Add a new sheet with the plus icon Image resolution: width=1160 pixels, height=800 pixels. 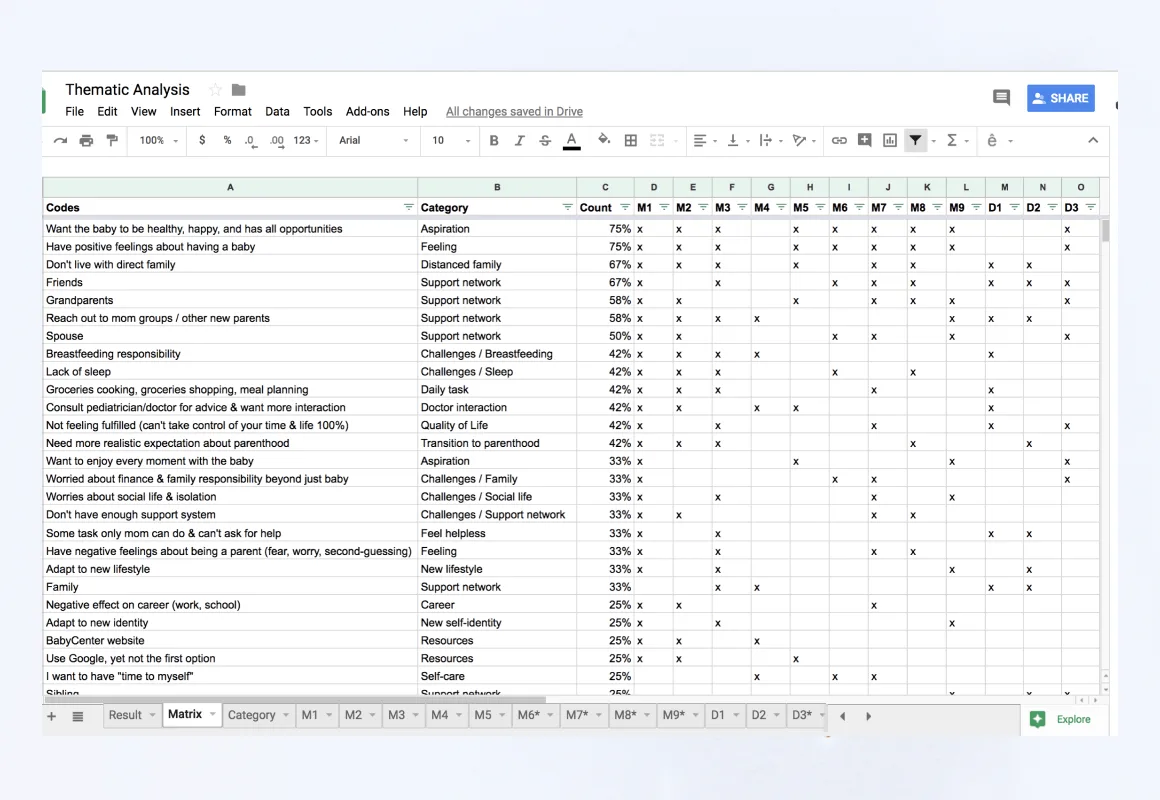(x=50, y=714)
